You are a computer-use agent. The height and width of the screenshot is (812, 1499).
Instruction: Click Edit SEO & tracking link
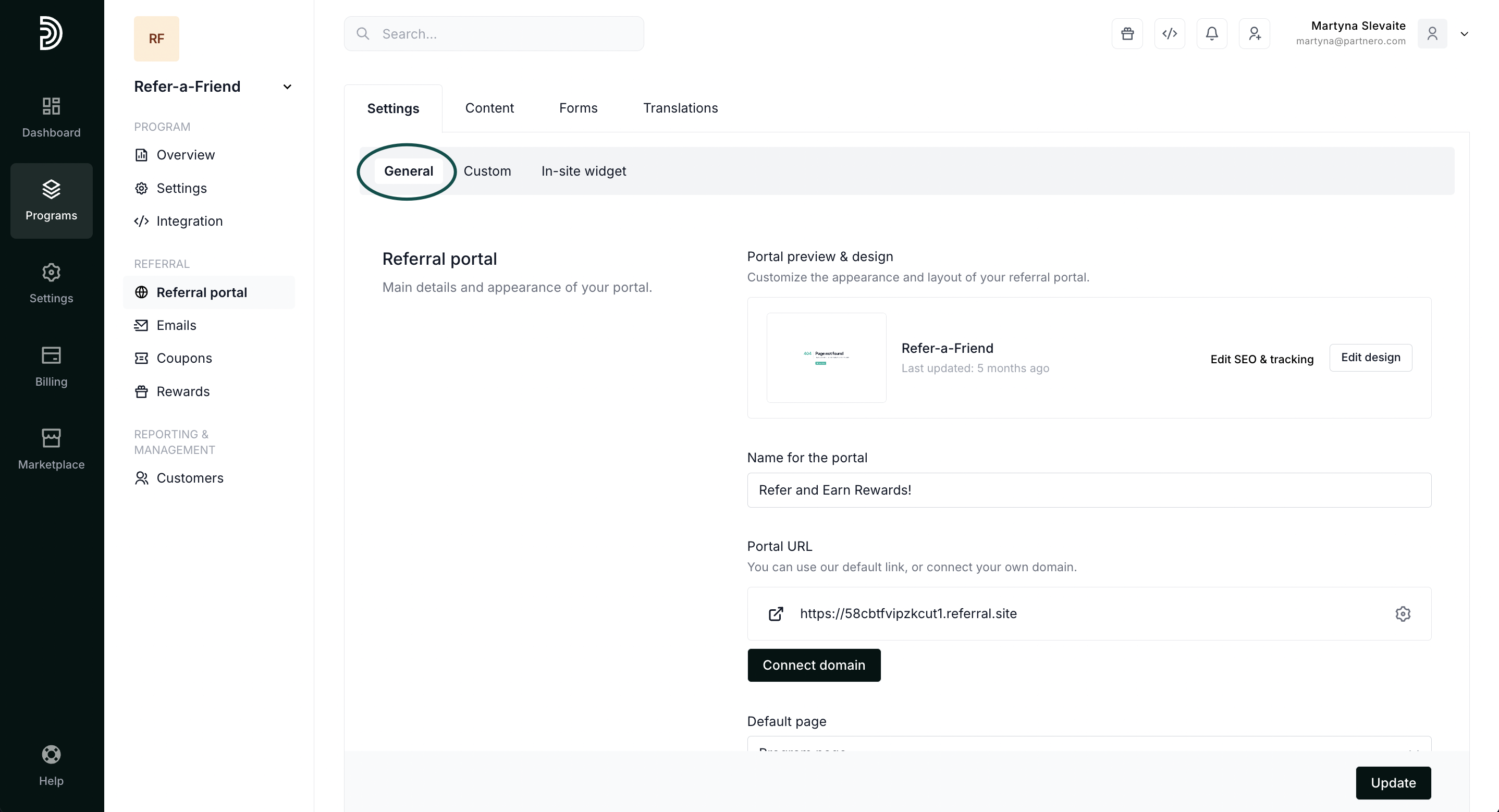(1261, 359)
